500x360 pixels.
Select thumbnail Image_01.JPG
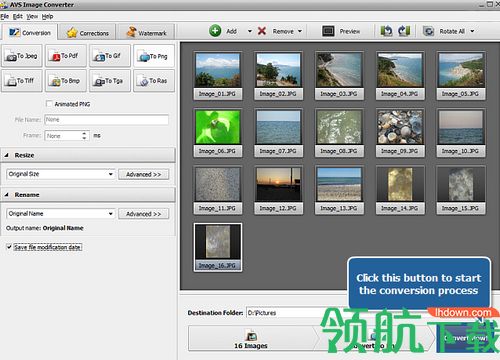[217, 76]
